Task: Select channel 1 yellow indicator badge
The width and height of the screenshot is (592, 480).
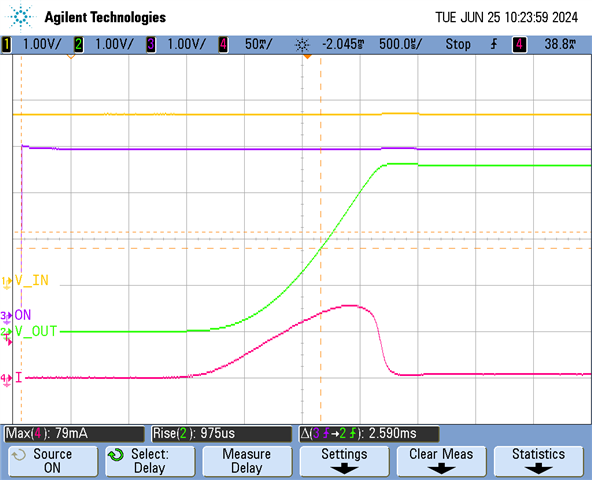Action: [6, 45]
